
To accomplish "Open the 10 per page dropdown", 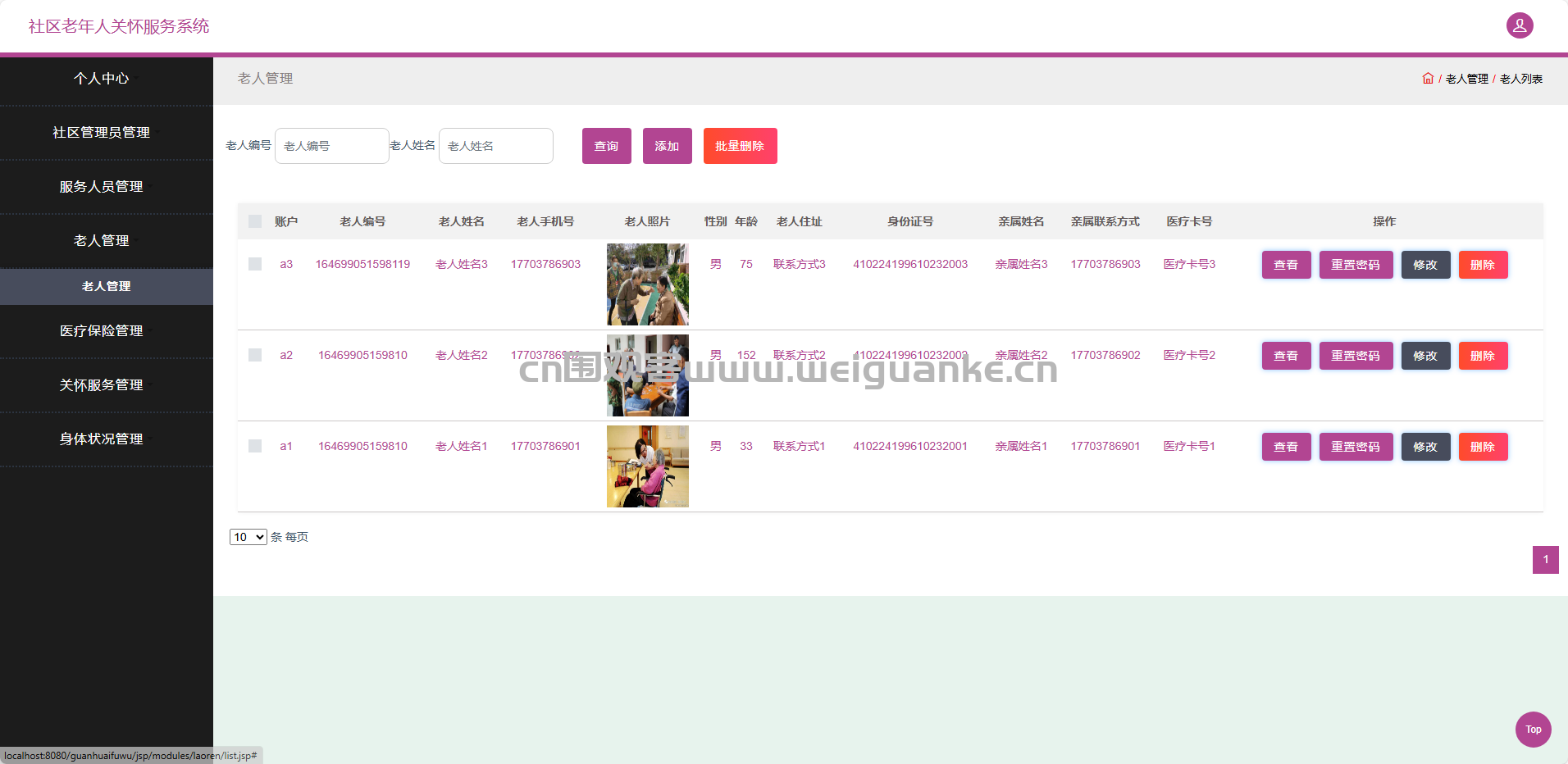I will (248, 537).
